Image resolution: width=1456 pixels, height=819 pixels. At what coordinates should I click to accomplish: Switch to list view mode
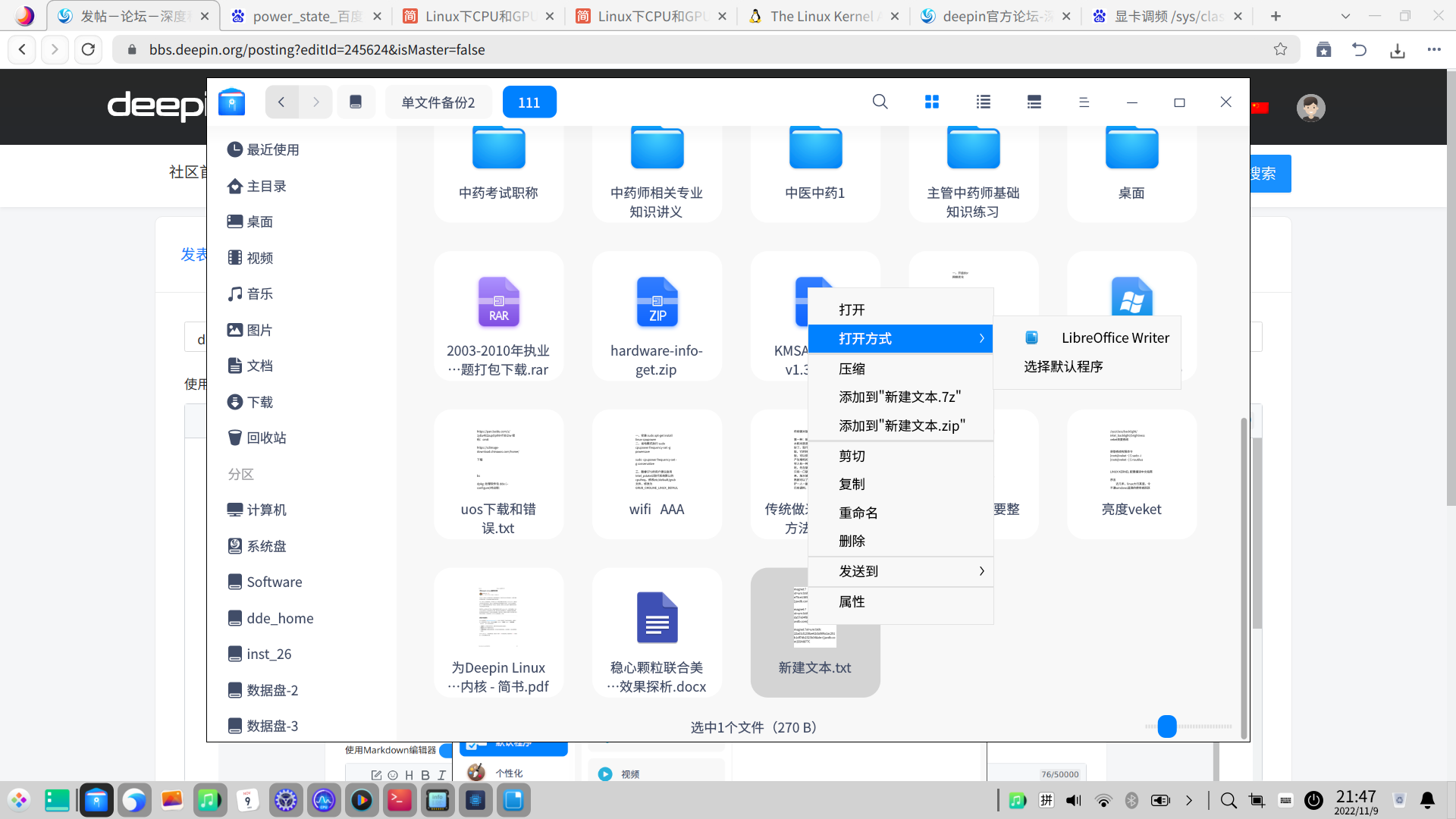pyautogui.click(x=984, y=102)
